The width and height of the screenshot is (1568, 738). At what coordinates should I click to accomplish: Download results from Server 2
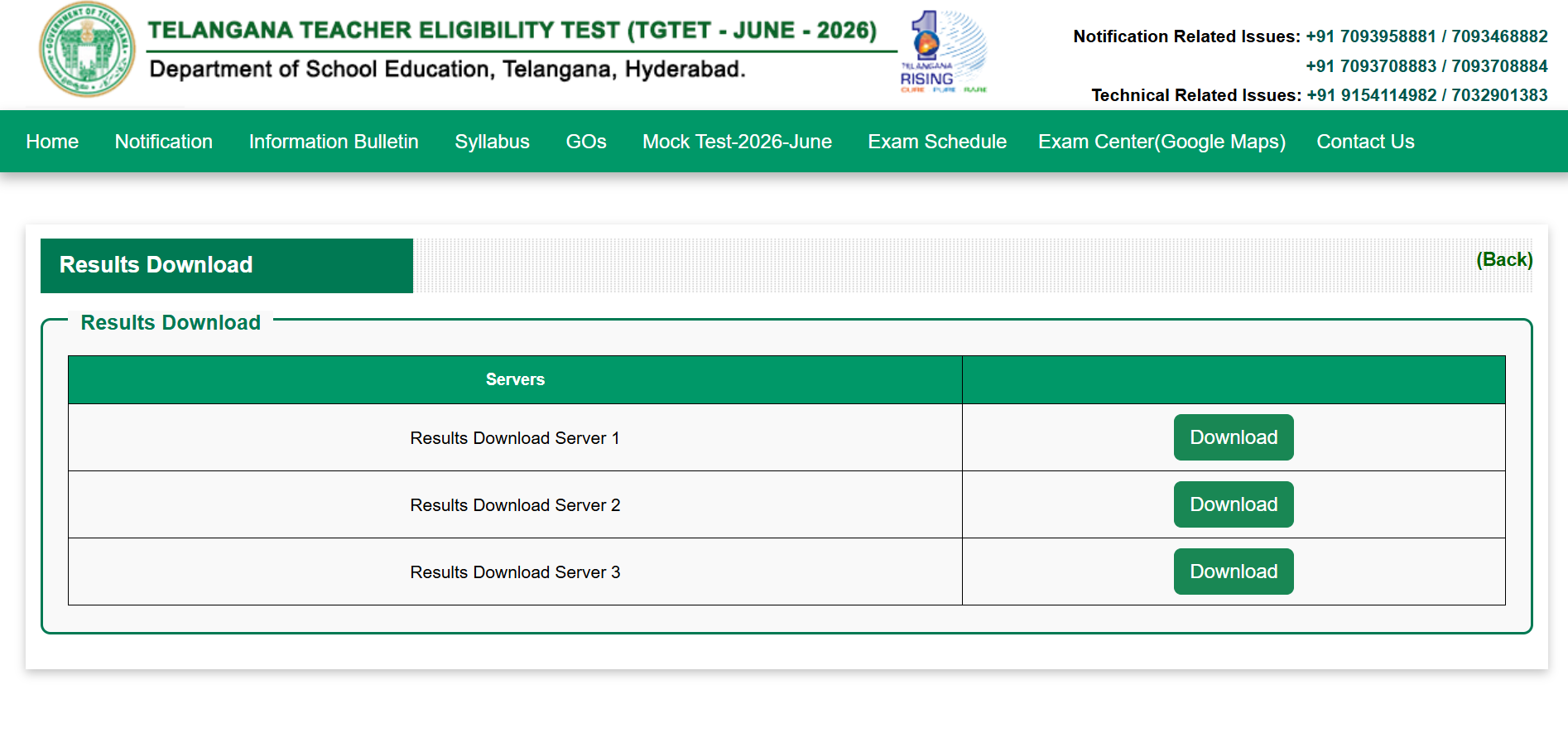tap(1234, 504)
